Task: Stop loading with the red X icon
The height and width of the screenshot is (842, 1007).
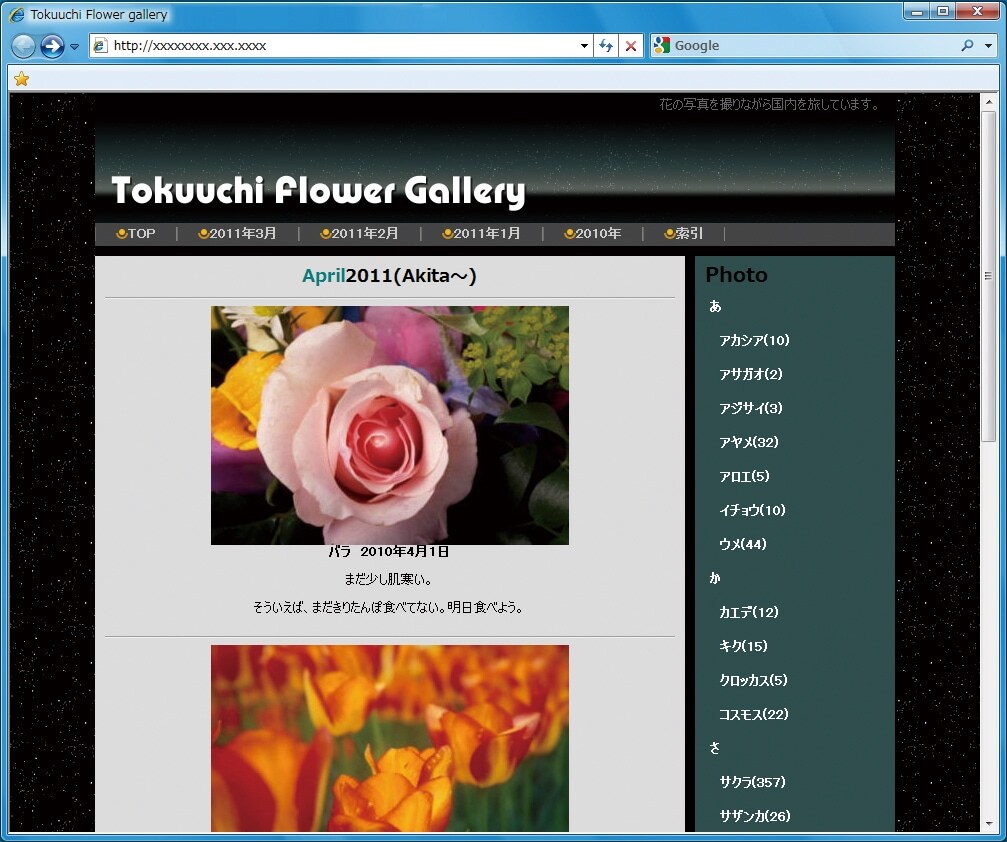Action: click(x=631, y=46)
